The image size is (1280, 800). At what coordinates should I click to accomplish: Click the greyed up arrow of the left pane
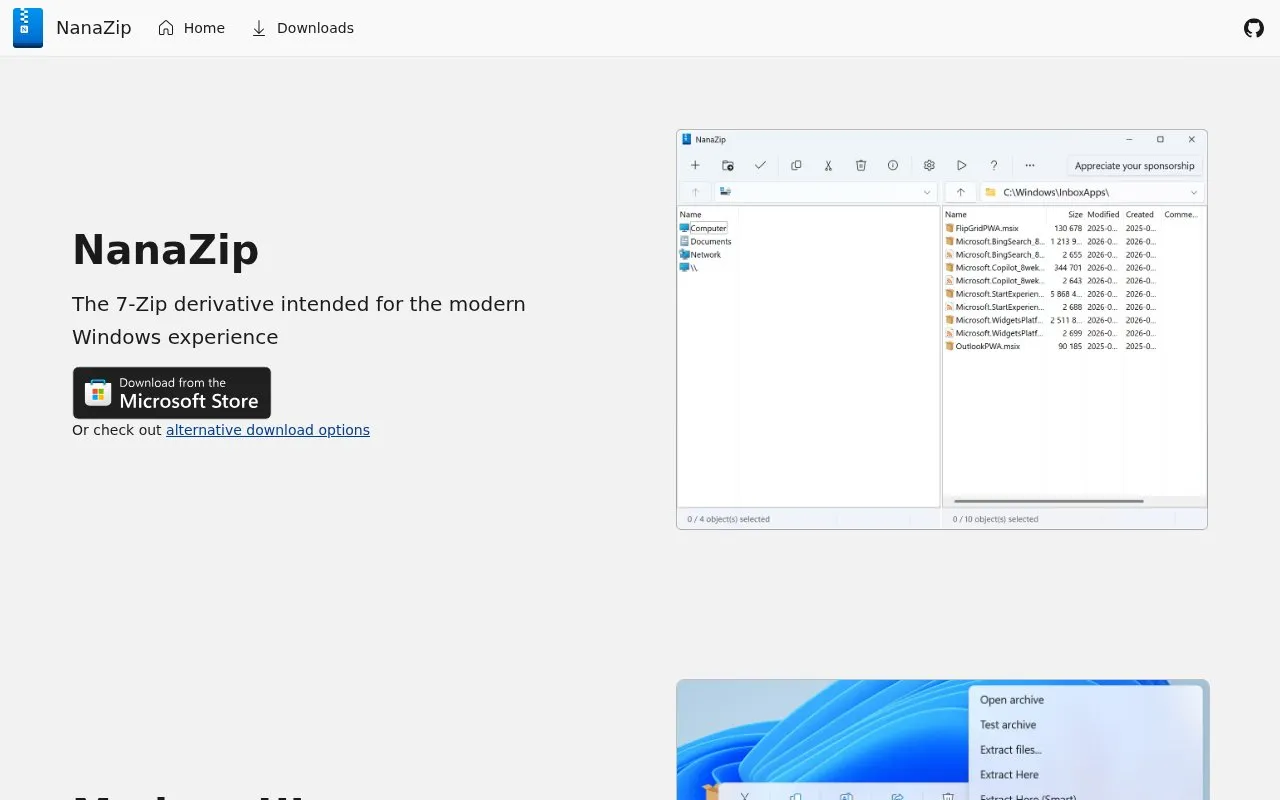pyautogui.click(x=695, y=192)
